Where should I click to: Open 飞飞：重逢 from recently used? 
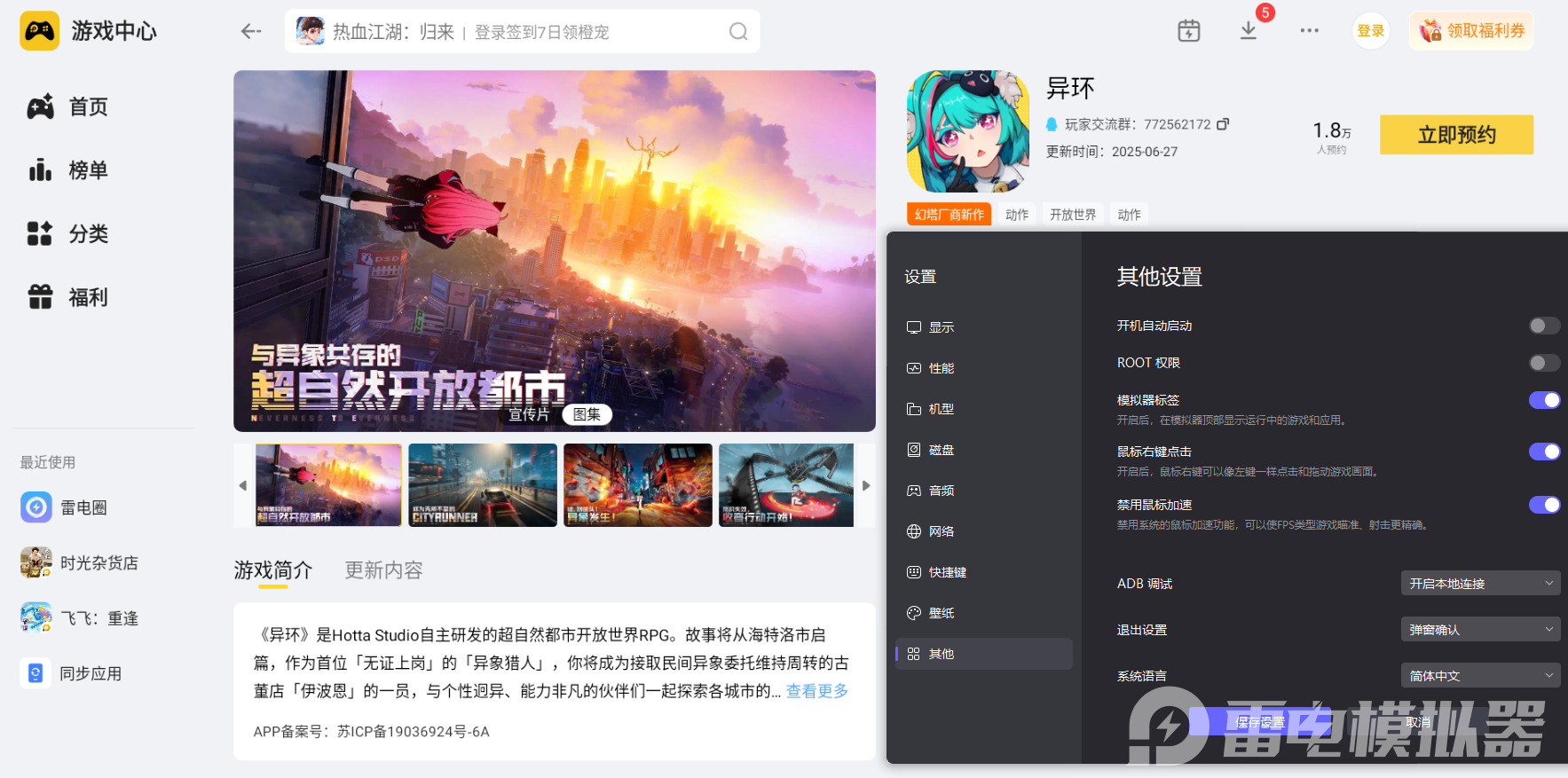(80, 617)
